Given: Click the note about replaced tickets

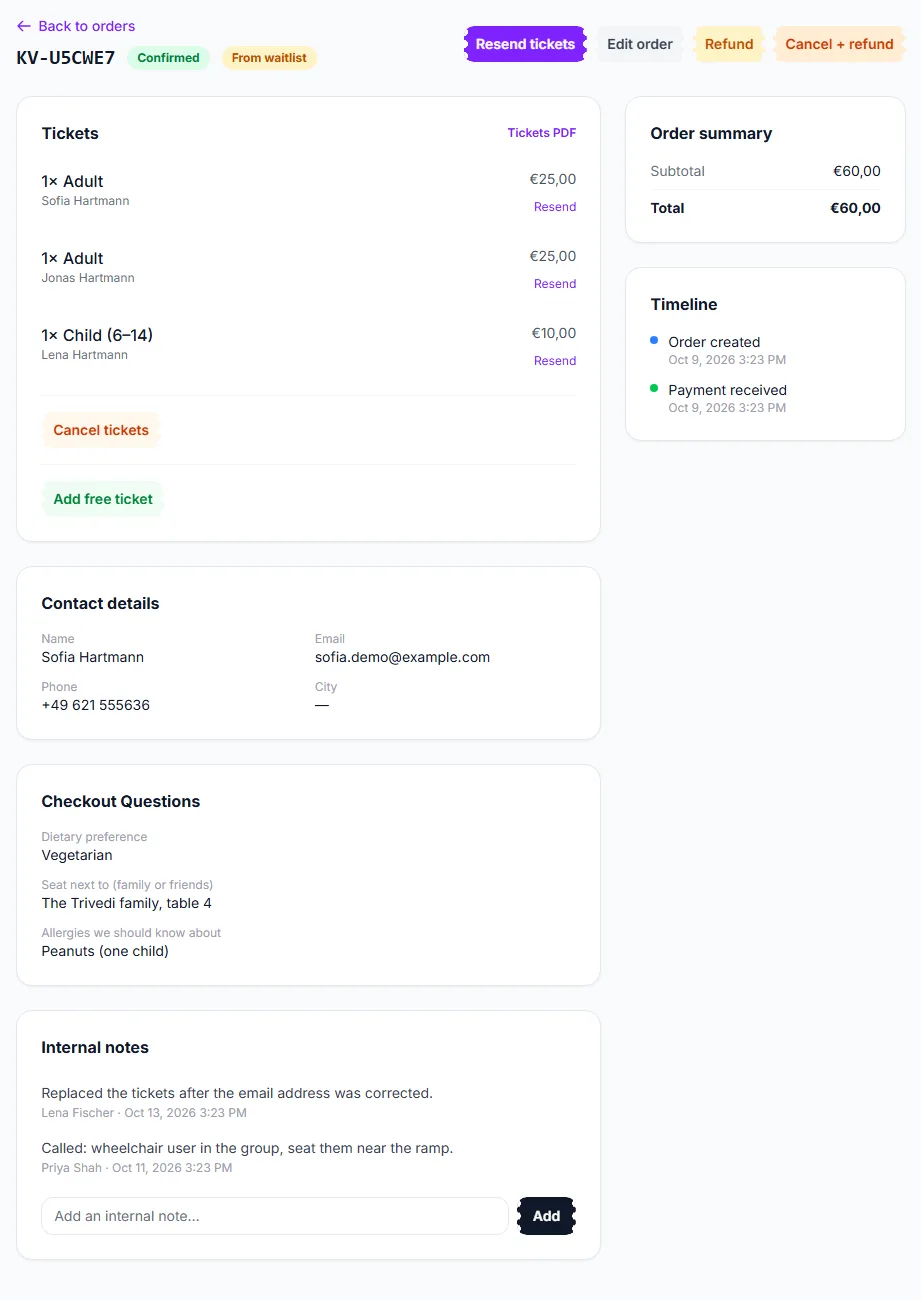Looking at the screenshot, I should point(237,1093).
